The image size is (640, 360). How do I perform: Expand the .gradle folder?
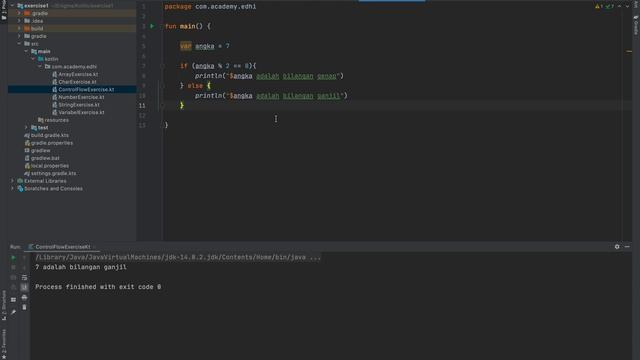point(19,13)
